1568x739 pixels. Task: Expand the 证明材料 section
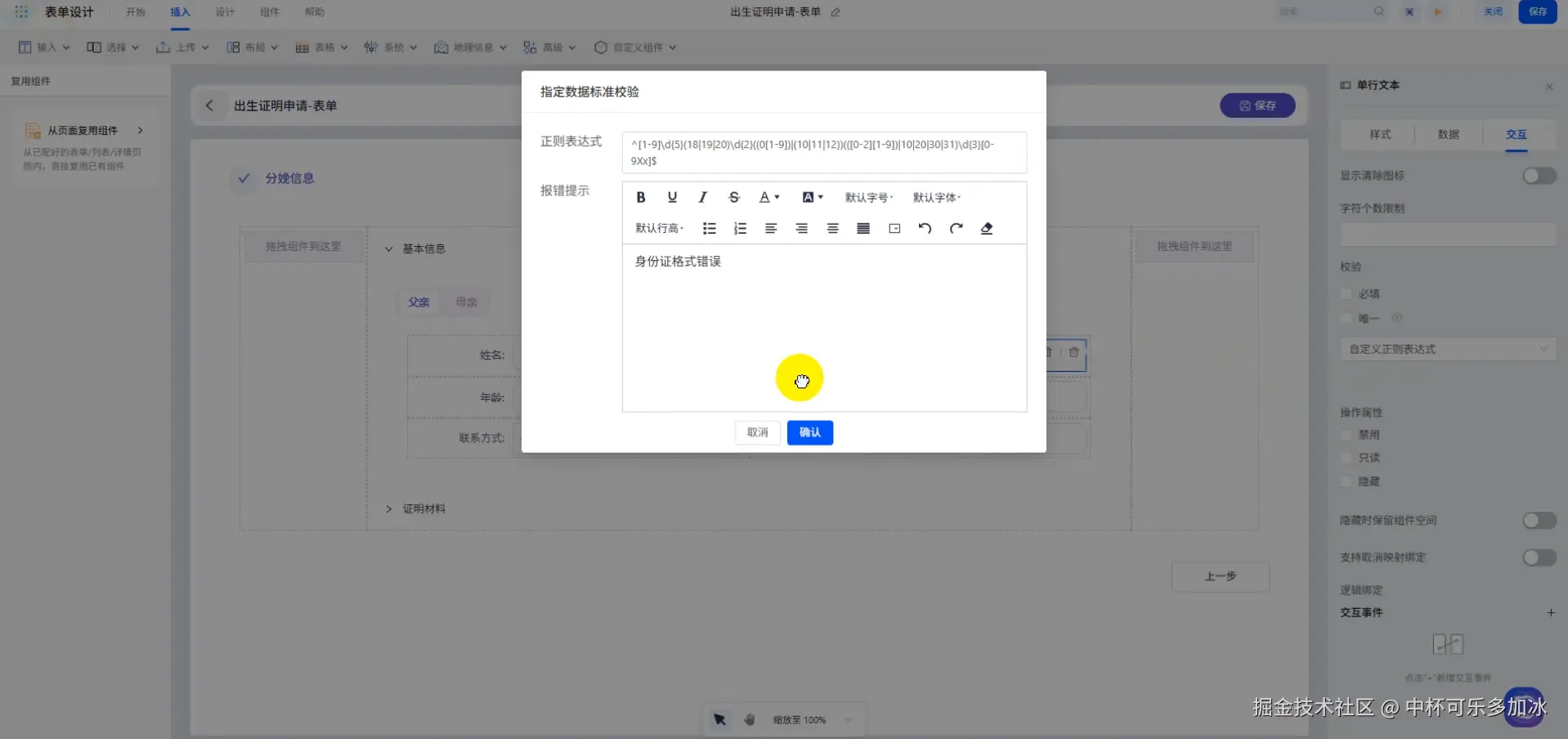coord(388,508)
